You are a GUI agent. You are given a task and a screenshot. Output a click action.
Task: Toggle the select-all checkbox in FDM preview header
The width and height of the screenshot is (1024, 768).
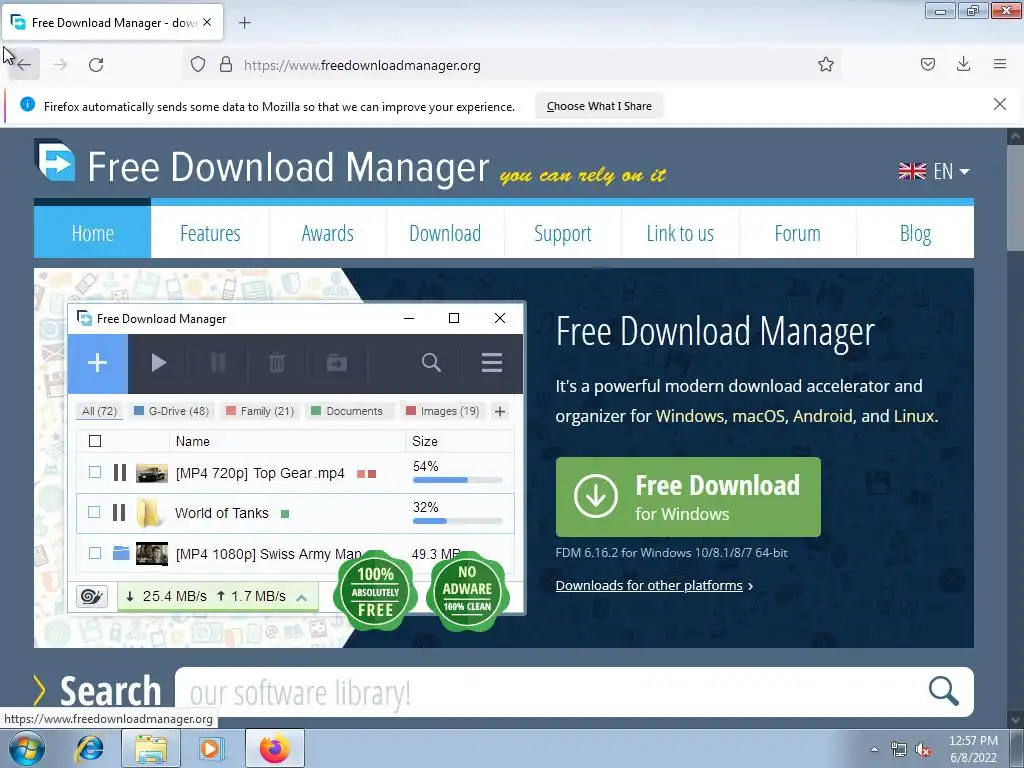tap(95, 441)
